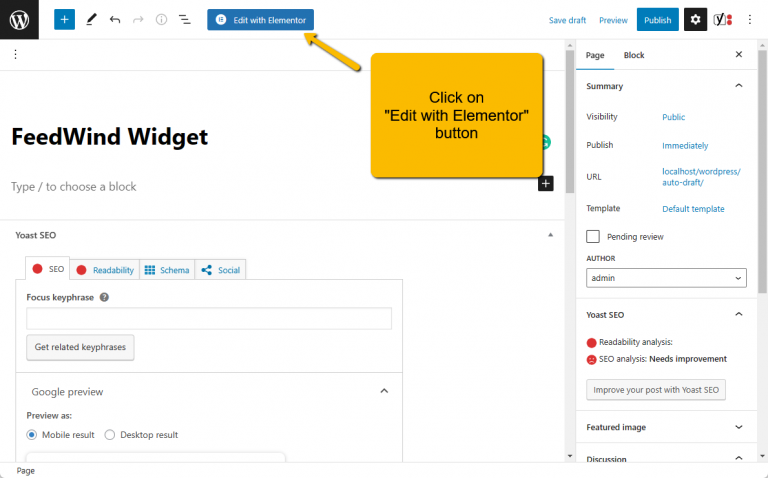768x478 pixels.
Task: Click the Focus keyphrase input field
Action: [x=209, y=318]
